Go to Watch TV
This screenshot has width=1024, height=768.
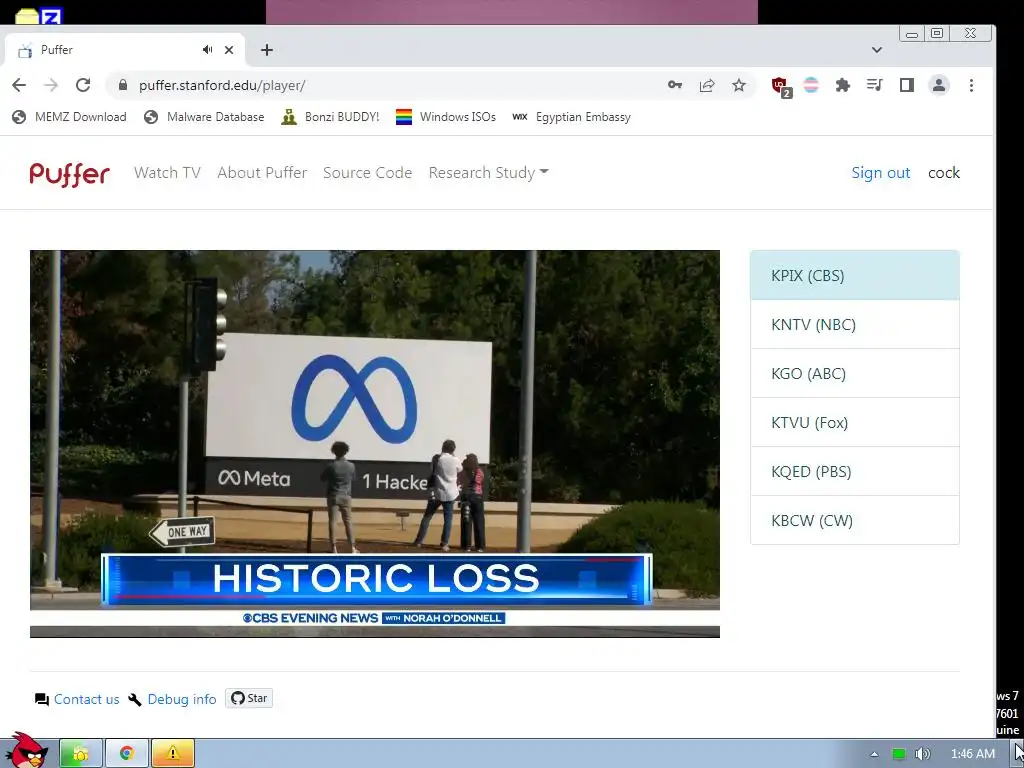point(167,172)
